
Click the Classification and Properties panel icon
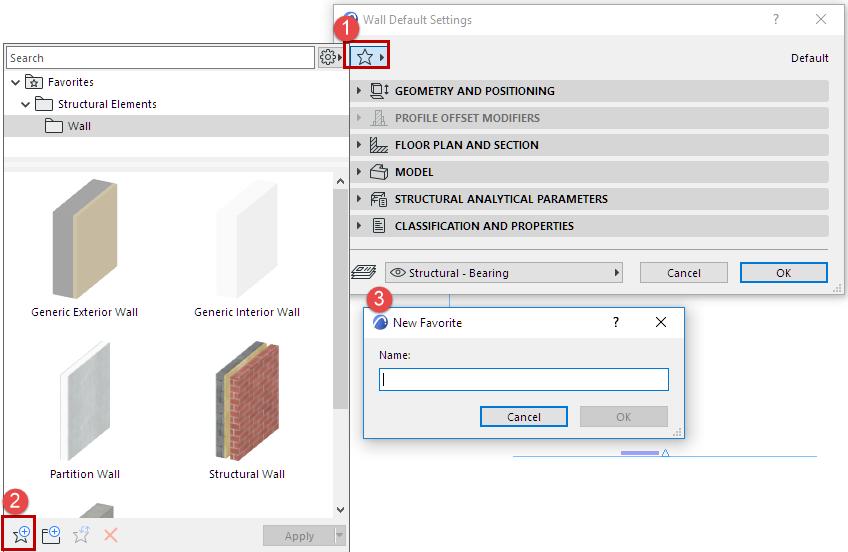coord(379,225)
